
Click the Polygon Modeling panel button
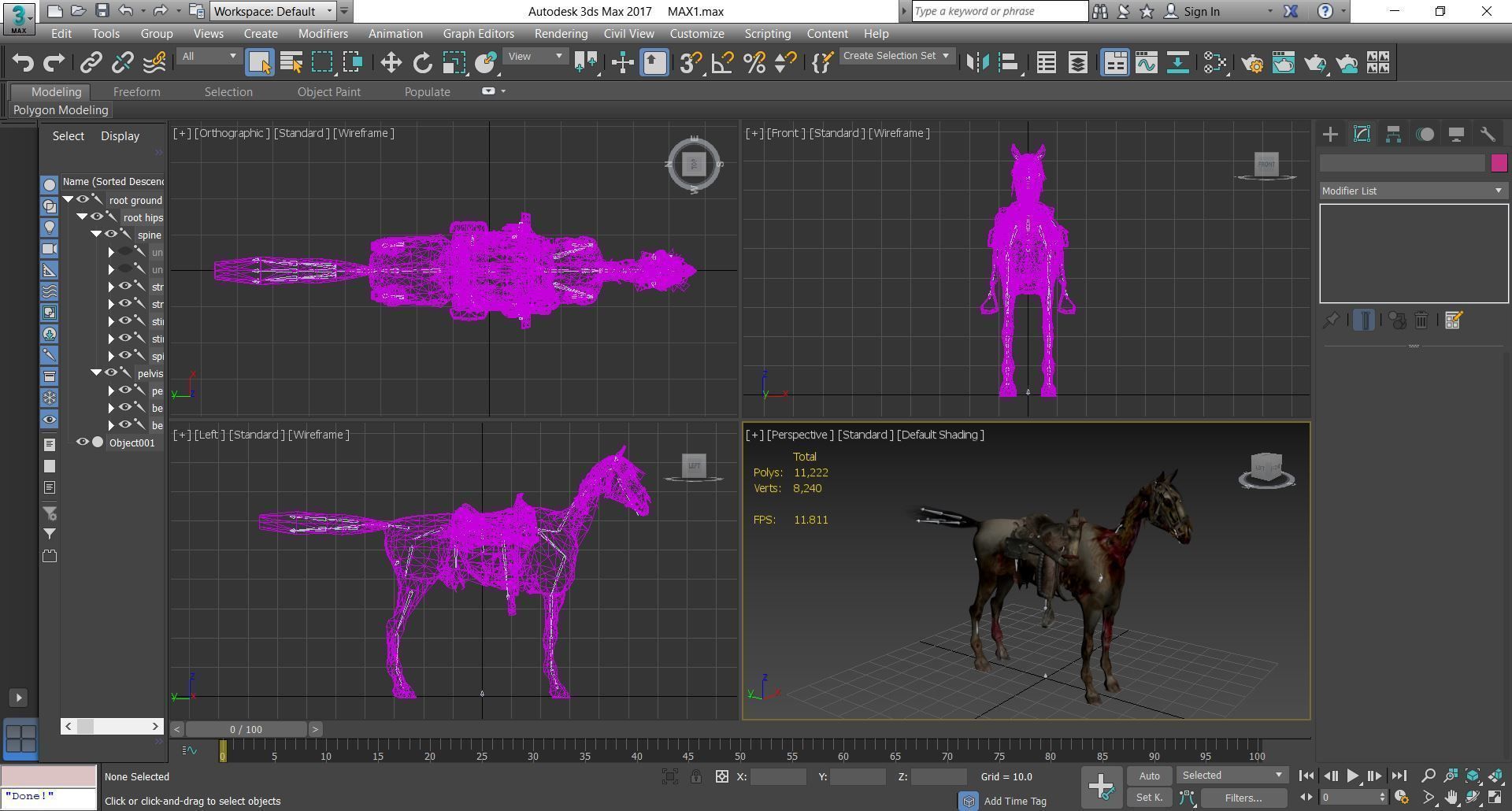61,110
